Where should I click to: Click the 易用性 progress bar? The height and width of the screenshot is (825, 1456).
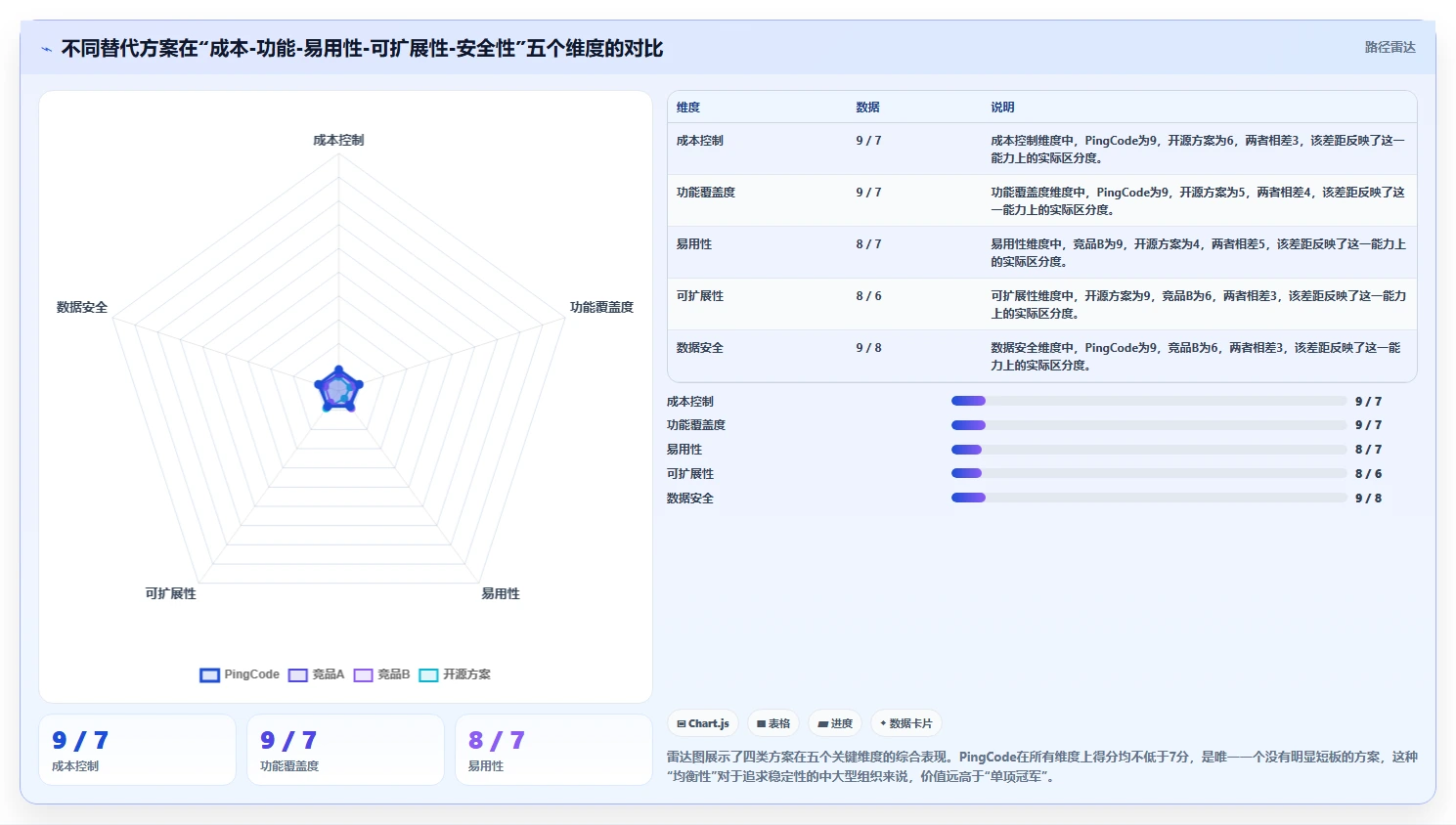tap(1149, 450)
